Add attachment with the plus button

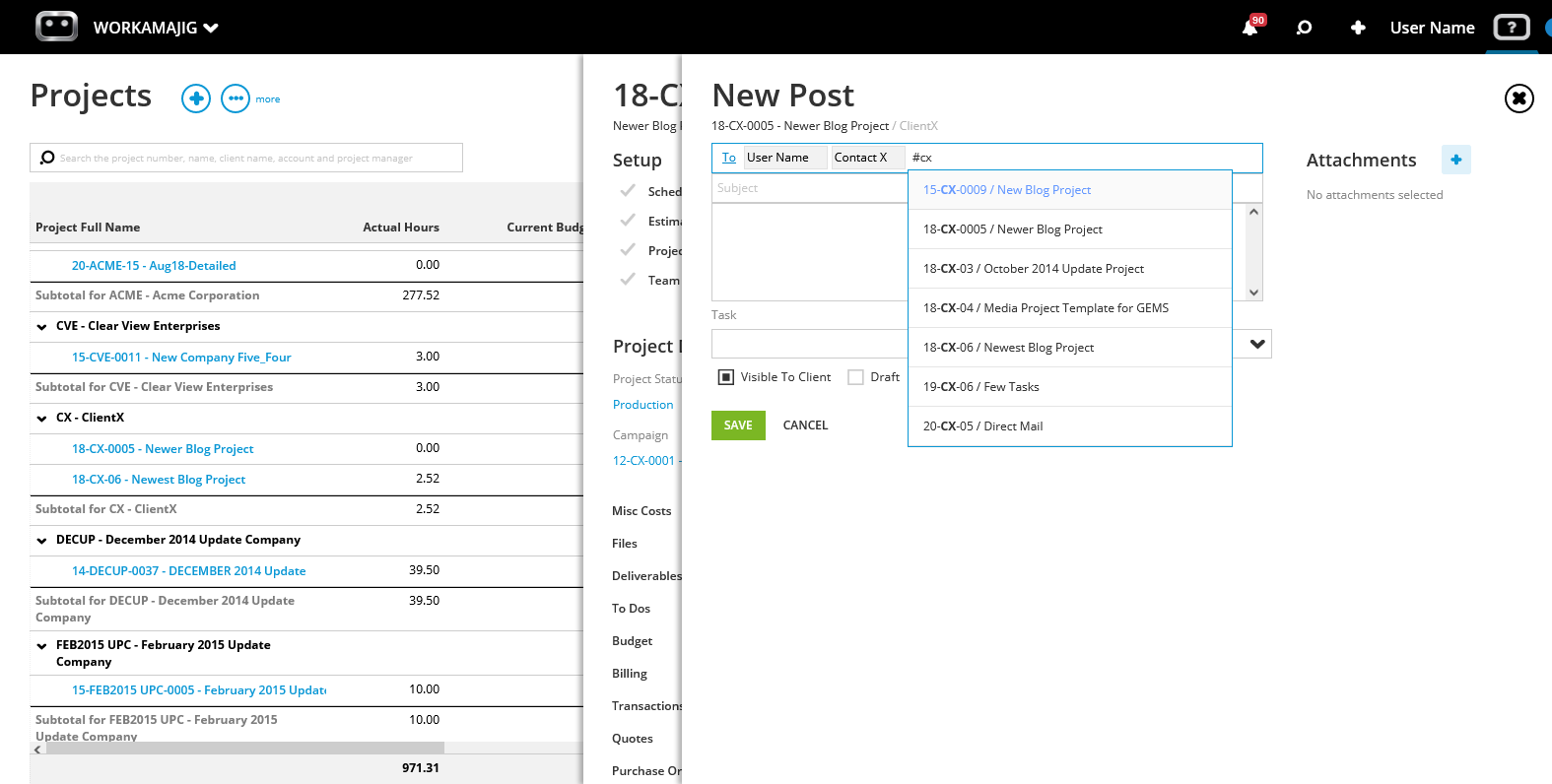[x=1455, y=160]
